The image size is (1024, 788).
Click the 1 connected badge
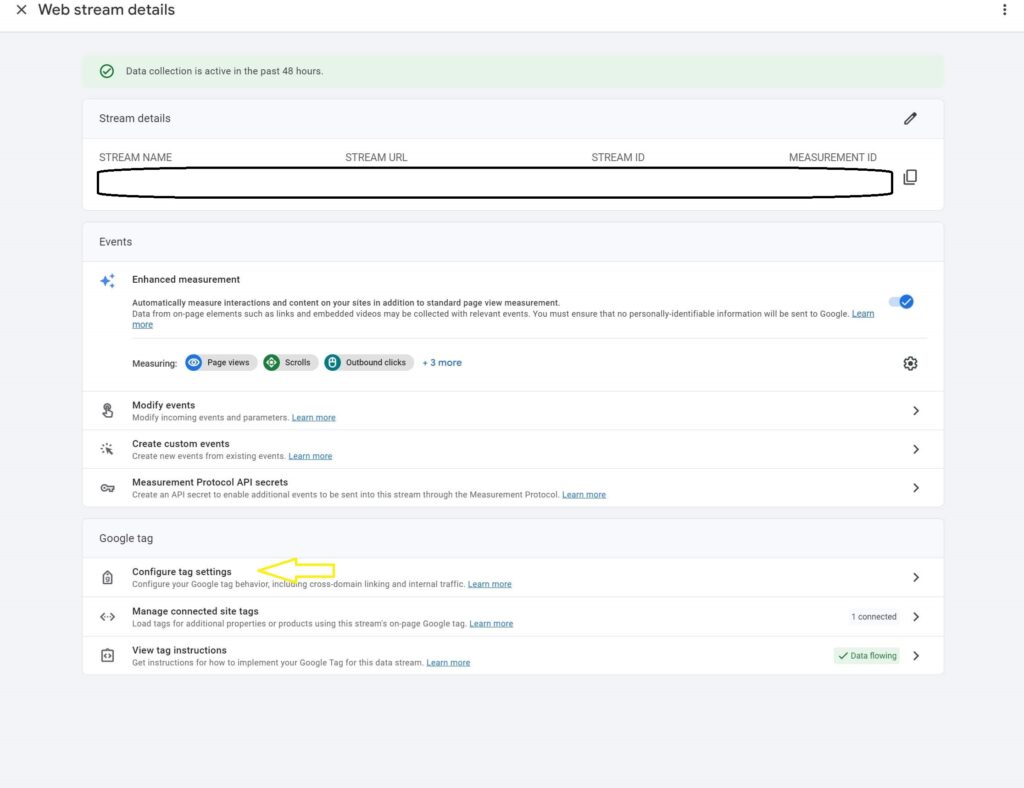(x=874, y=616)
